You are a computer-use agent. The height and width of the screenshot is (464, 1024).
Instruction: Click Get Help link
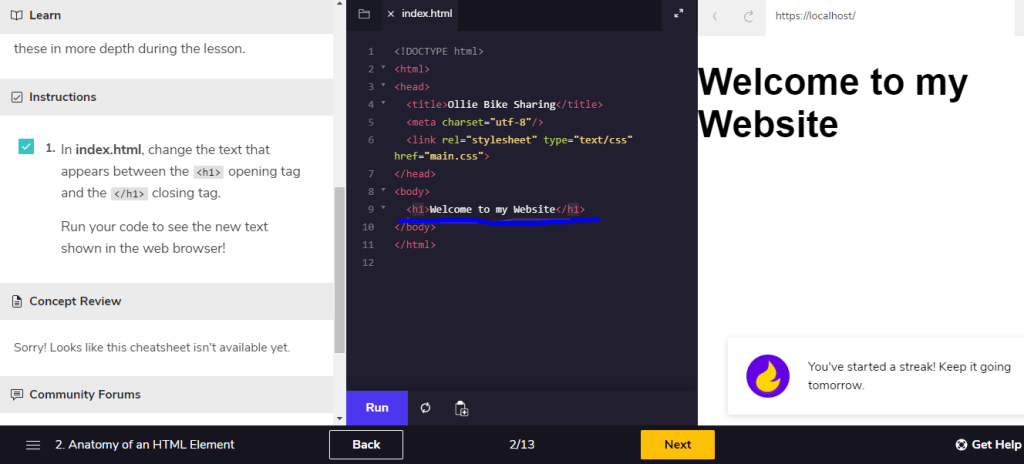tap(988, 445)
